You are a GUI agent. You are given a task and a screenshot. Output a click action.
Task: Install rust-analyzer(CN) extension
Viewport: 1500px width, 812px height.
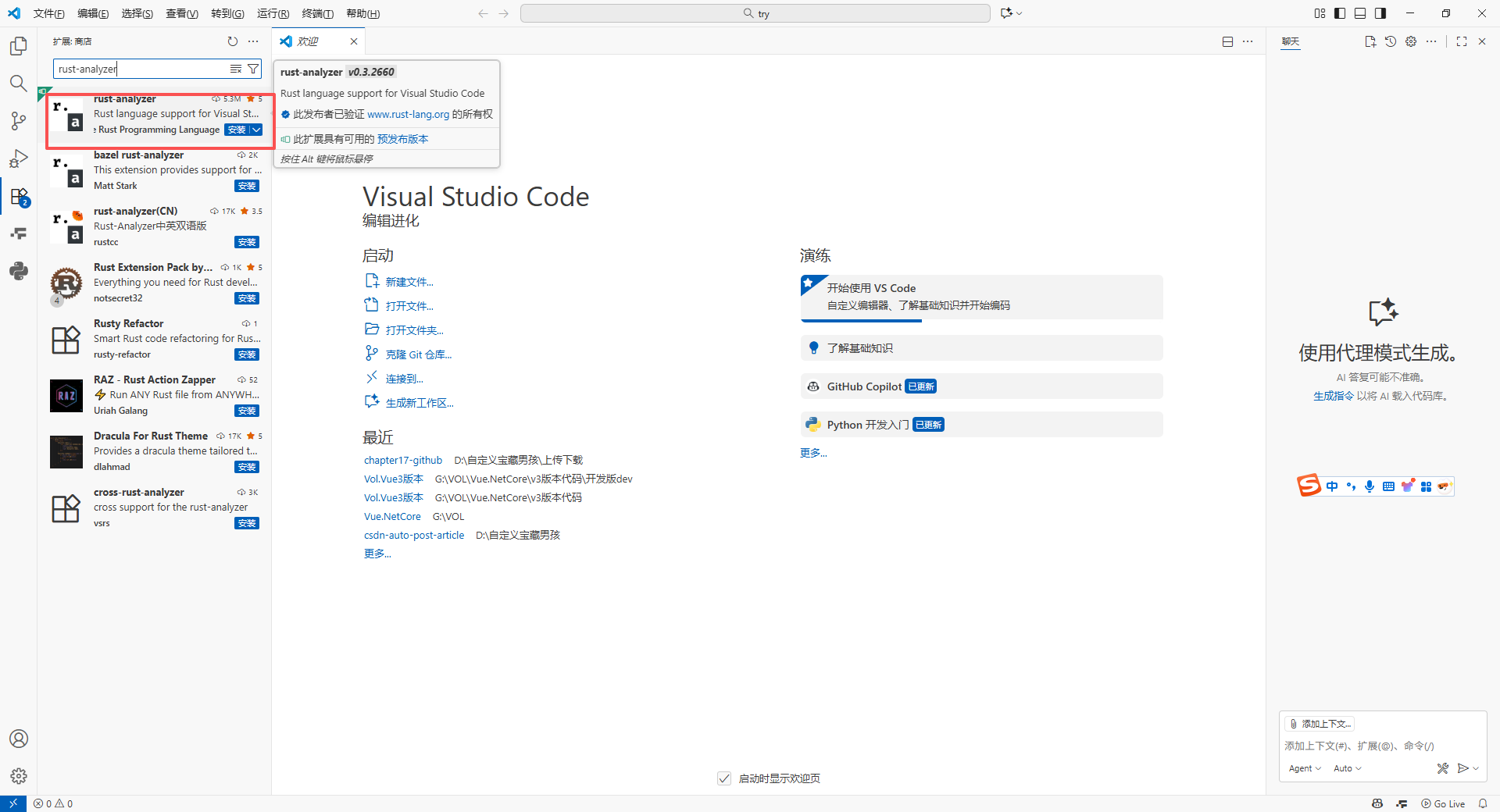(x=247, y=242)
